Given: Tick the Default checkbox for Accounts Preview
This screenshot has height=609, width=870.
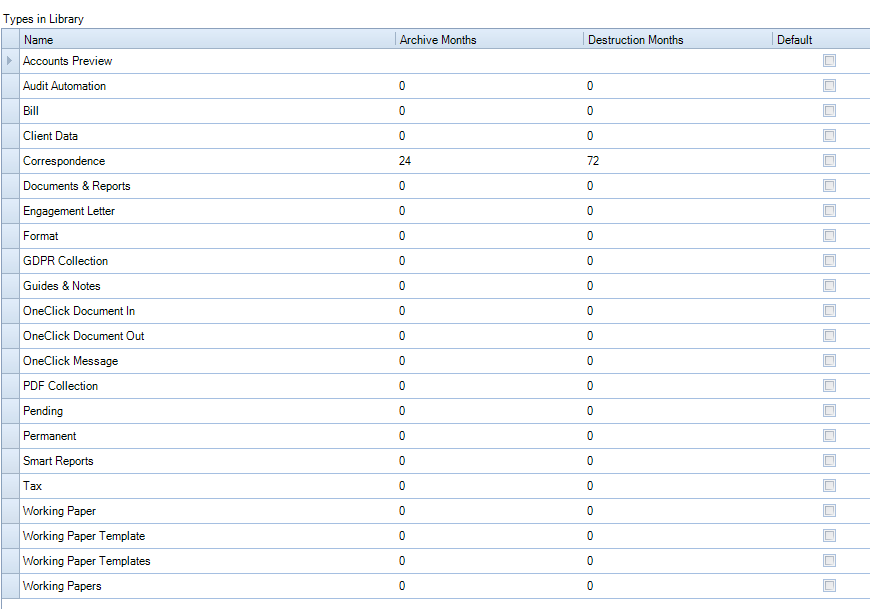Looking at the screenshot, I should (829, 60).
